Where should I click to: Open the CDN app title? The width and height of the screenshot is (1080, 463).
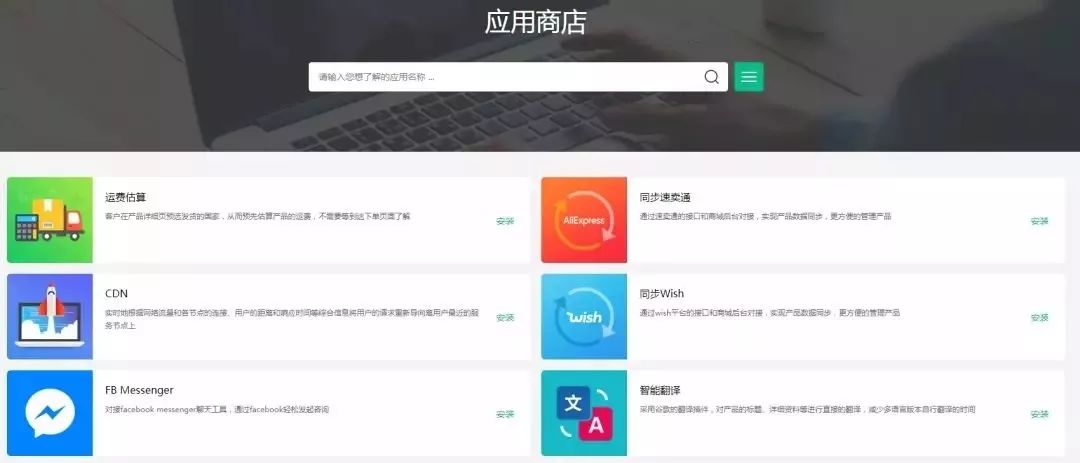[x=116, y=294]
